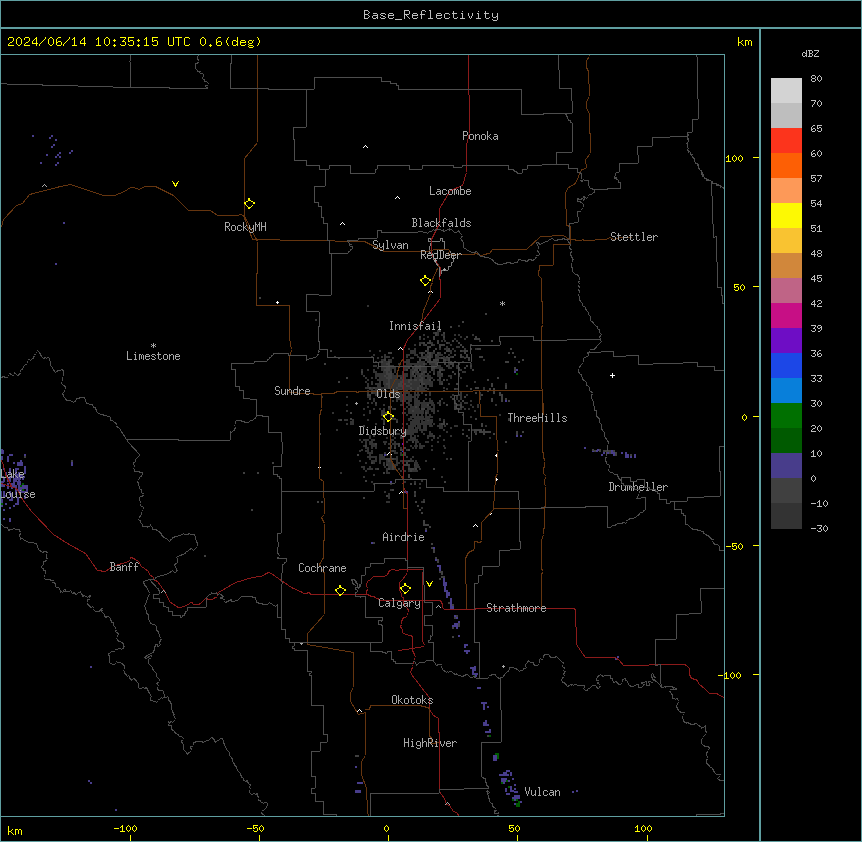
Task: Click the RedDeer city label
Action: [440, 255]
